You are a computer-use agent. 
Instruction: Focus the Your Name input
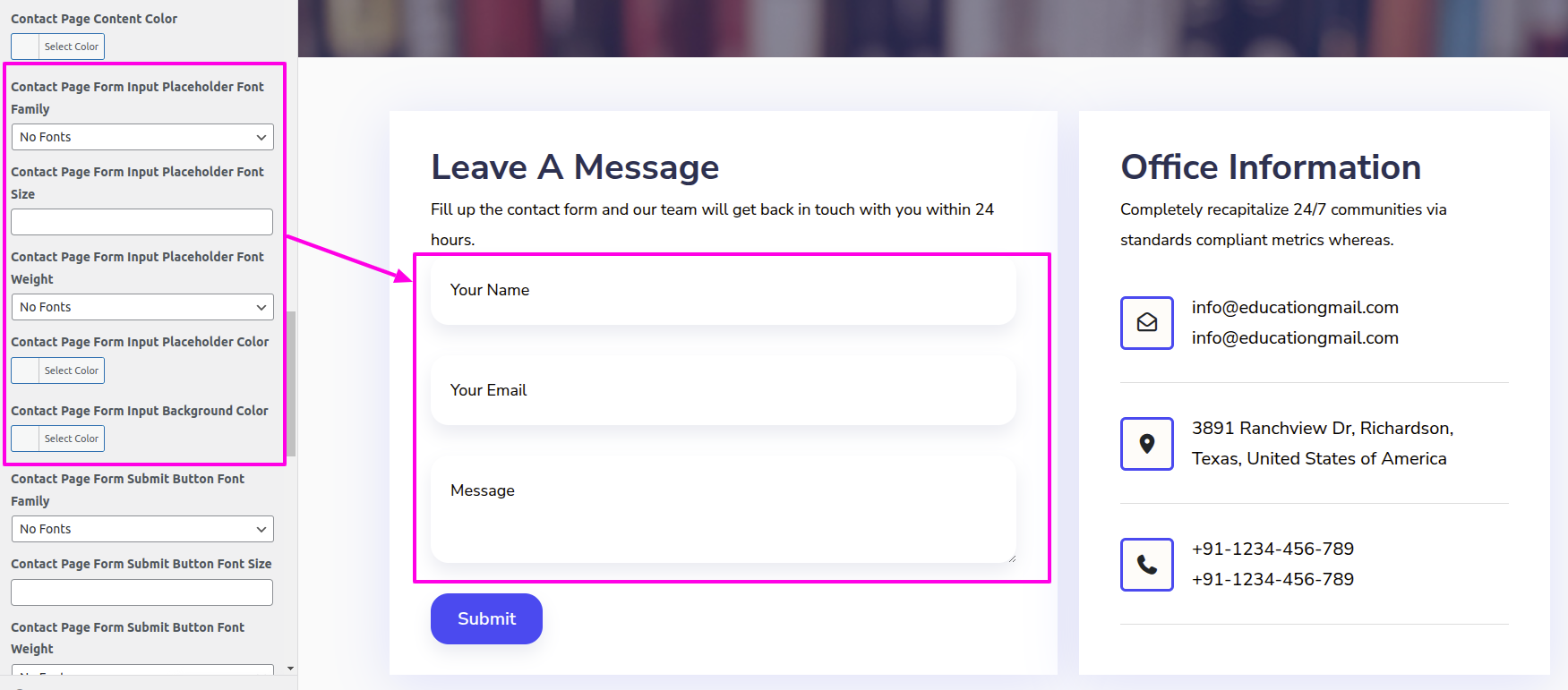(723, 290)
